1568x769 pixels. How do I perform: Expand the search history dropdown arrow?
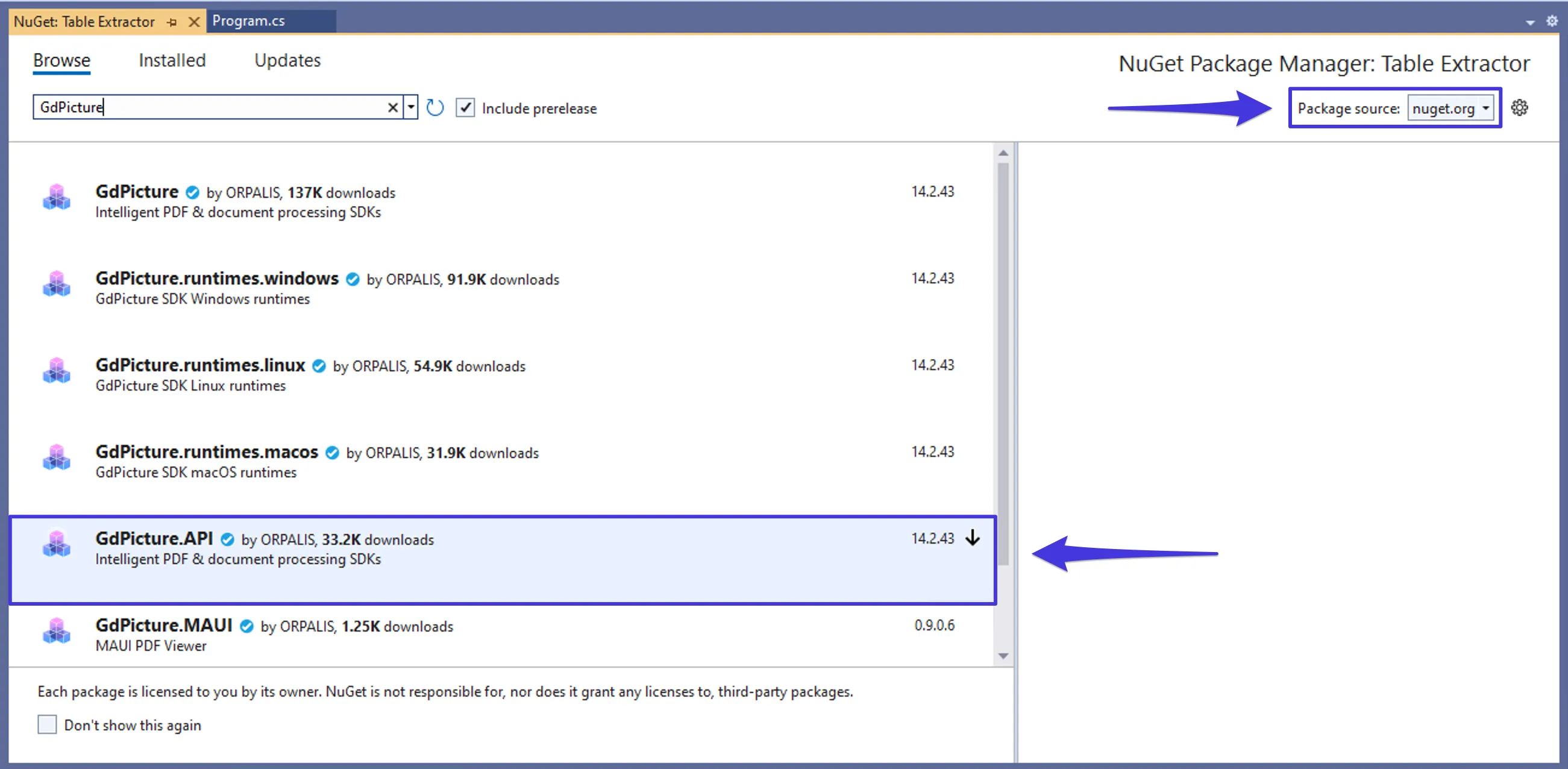coord(411,108)
